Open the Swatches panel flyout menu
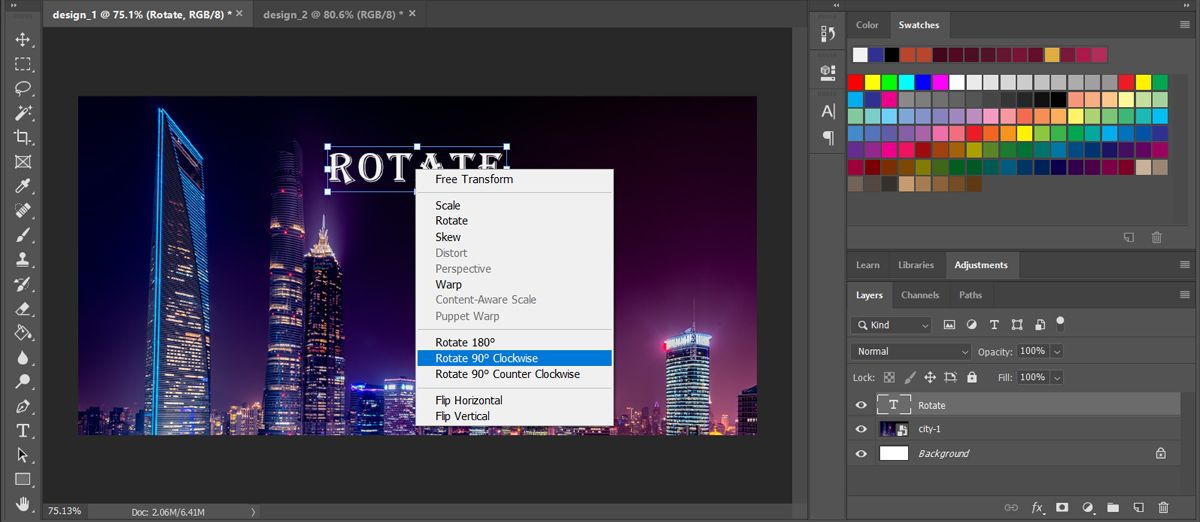Viewport: 1200px width, 522px height. coord(1184,25)
